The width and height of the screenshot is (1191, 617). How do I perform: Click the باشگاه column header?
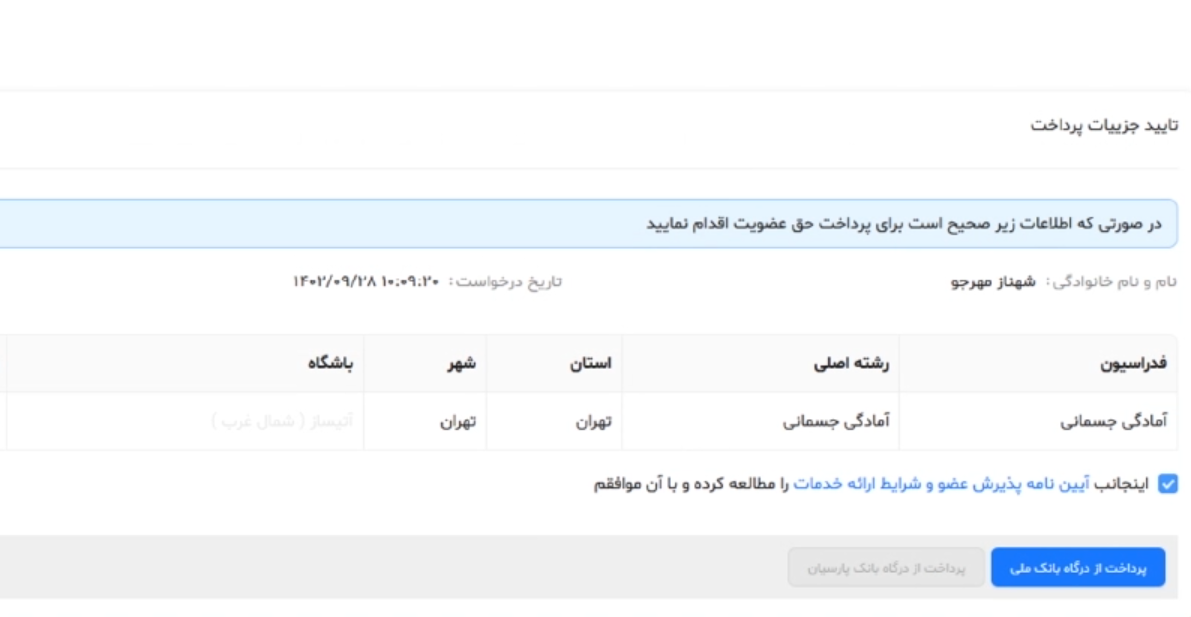[331, 363]
